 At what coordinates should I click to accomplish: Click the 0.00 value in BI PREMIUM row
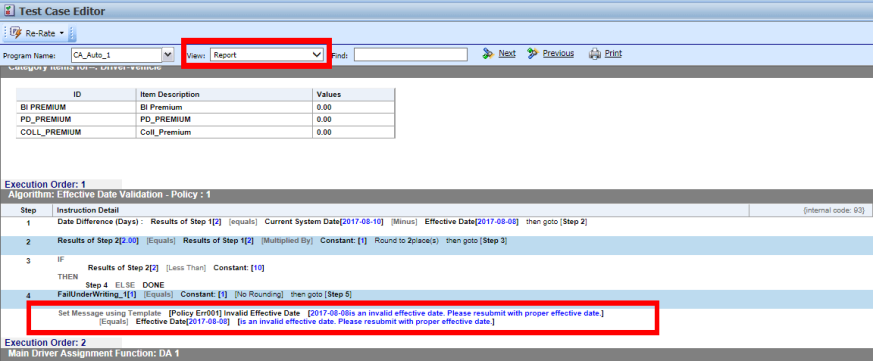(x=354, y=107)
